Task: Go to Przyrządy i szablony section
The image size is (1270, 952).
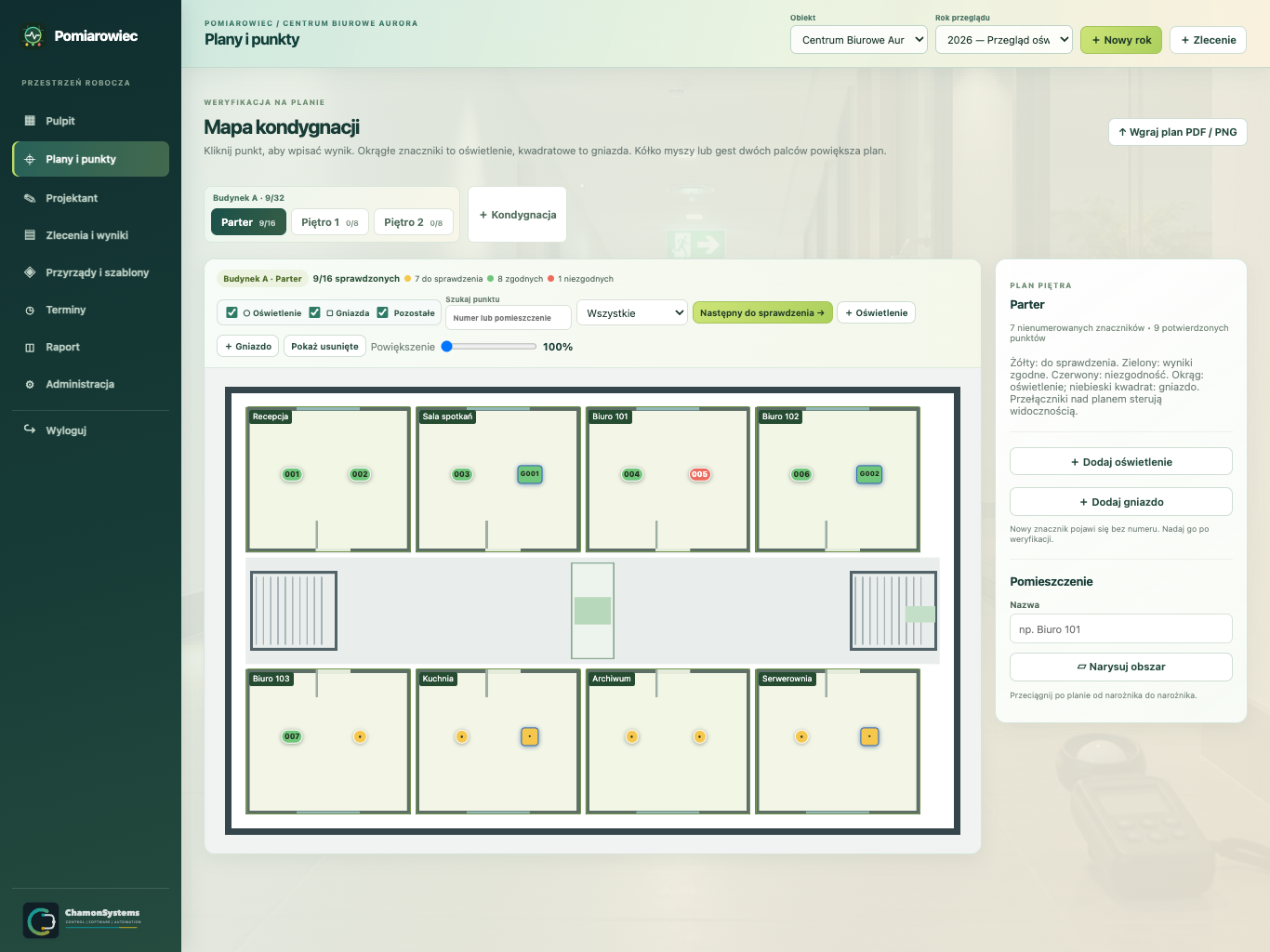Action: pos(90,272)
